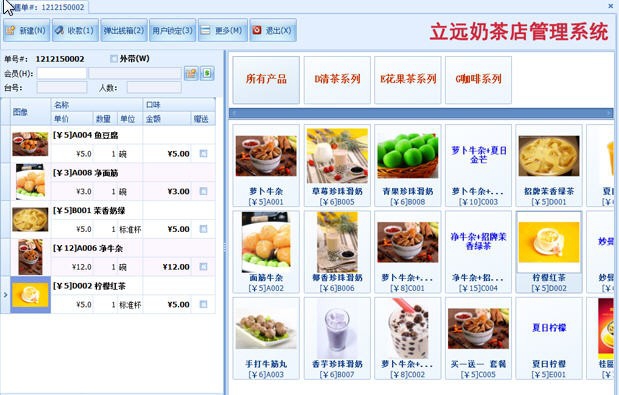Add 买一送一 套餐 C005

pyautogui.click(x=478, y=338)
